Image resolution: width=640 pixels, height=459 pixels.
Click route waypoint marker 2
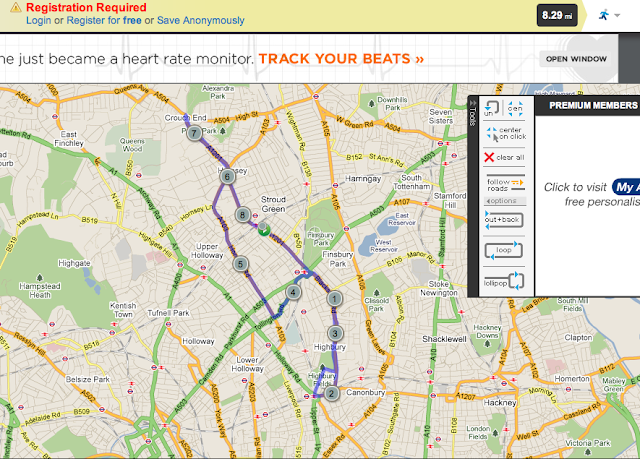tap(331, 393)
